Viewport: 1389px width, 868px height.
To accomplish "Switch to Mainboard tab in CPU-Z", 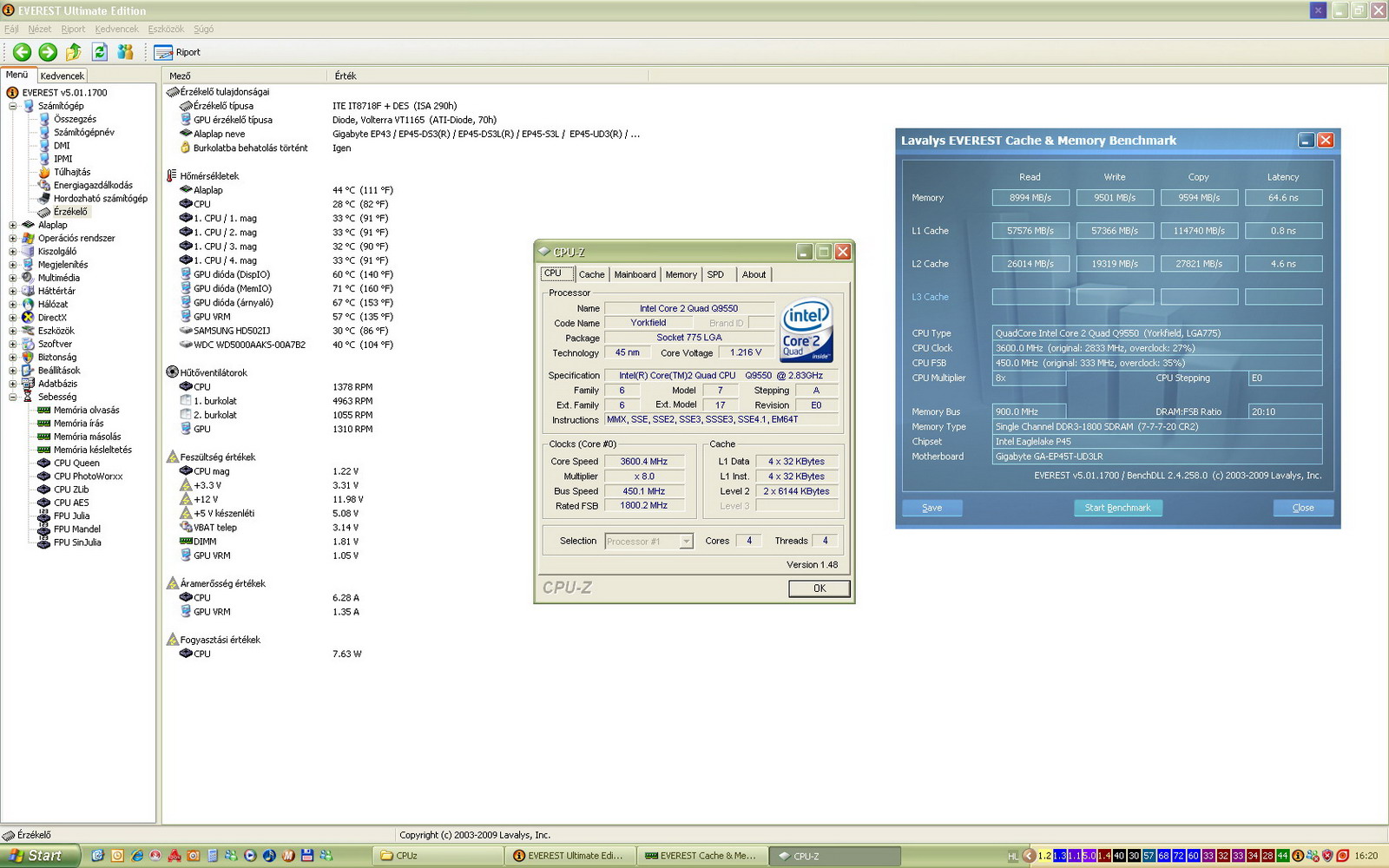I will 635,274.
